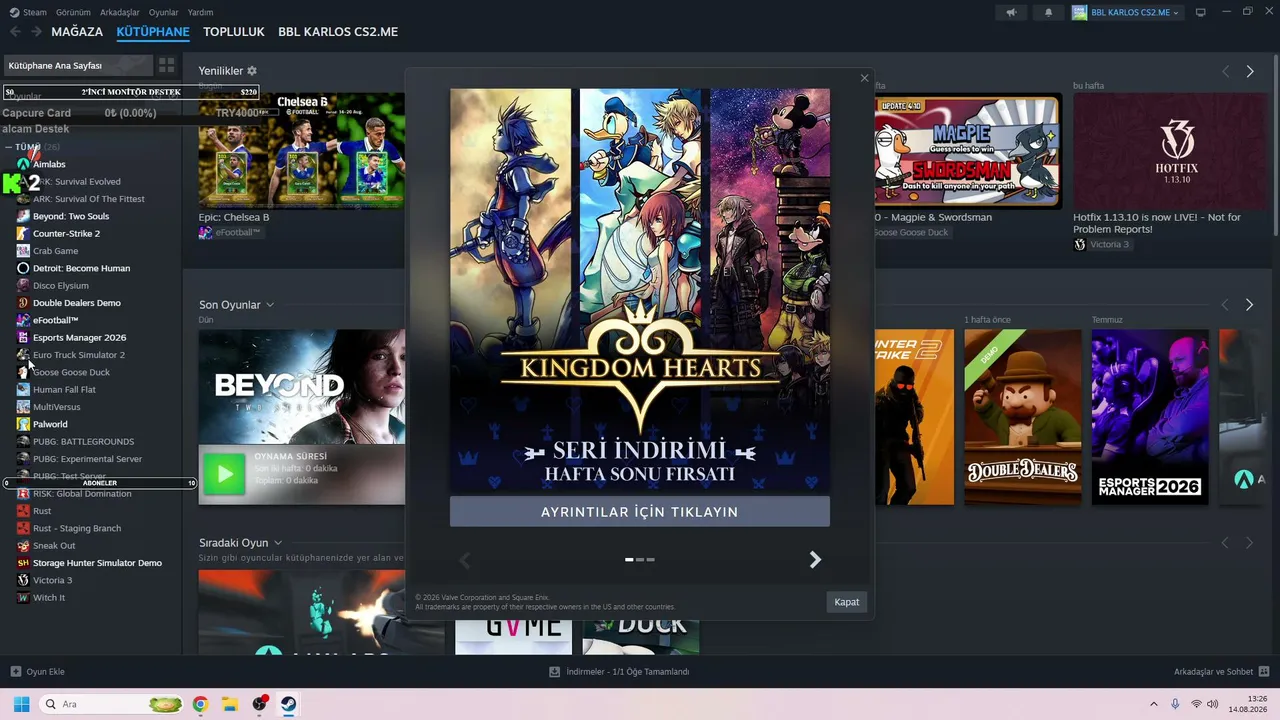Collapse the TÜMÜ games category

tap(9, 147)
